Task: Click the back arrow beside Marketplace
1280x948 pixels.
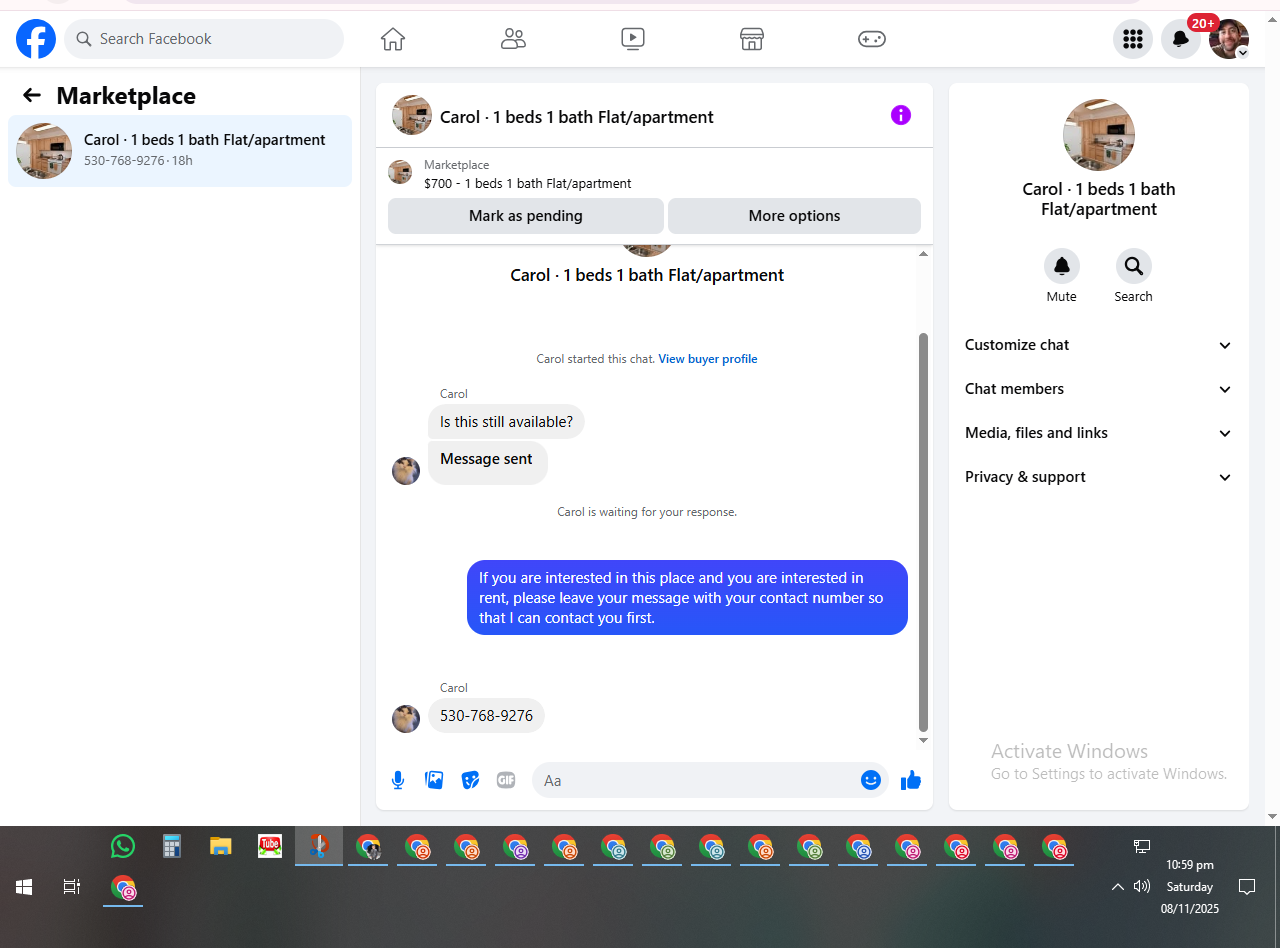Action: pos(32,95)
